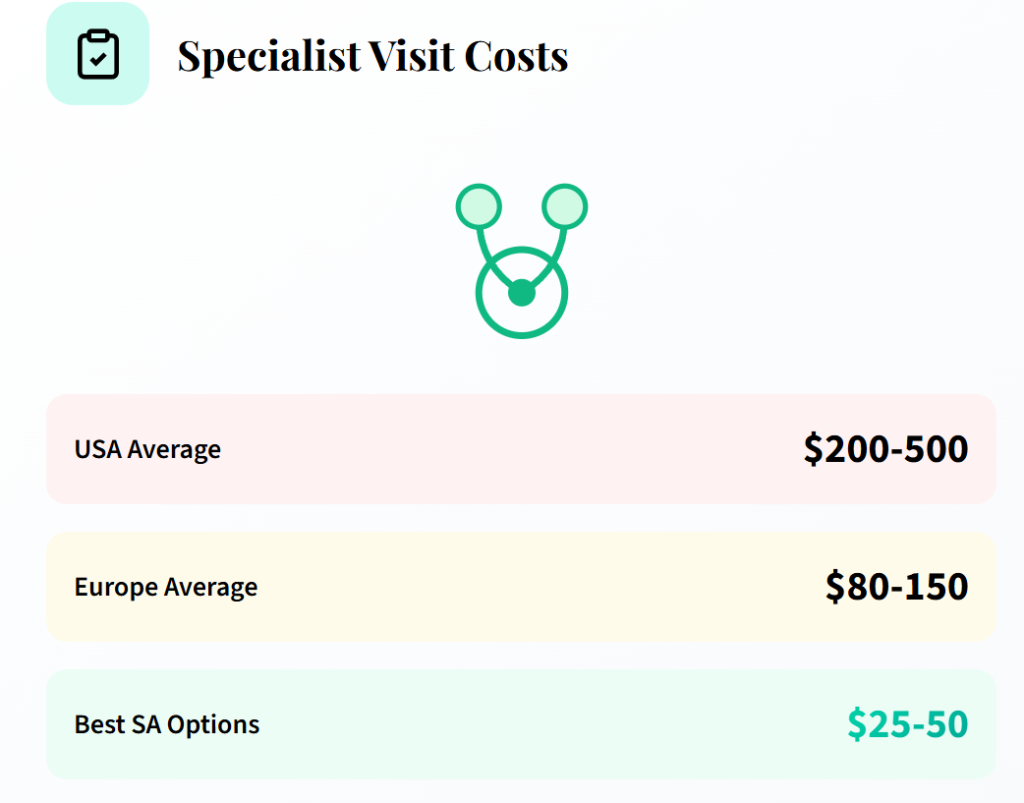Viewport: 1024px width, 803px height.
Task: Select the "Europe Average" label
Action: 166,587
